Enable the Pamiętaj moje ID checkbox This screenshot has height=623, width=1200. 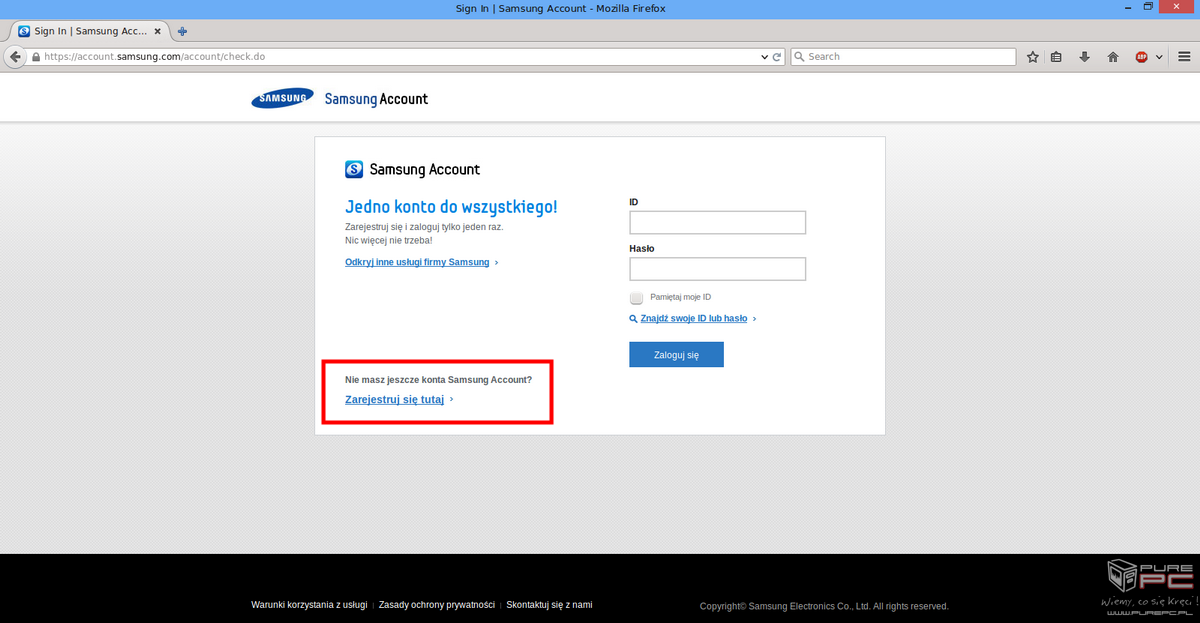637,298
